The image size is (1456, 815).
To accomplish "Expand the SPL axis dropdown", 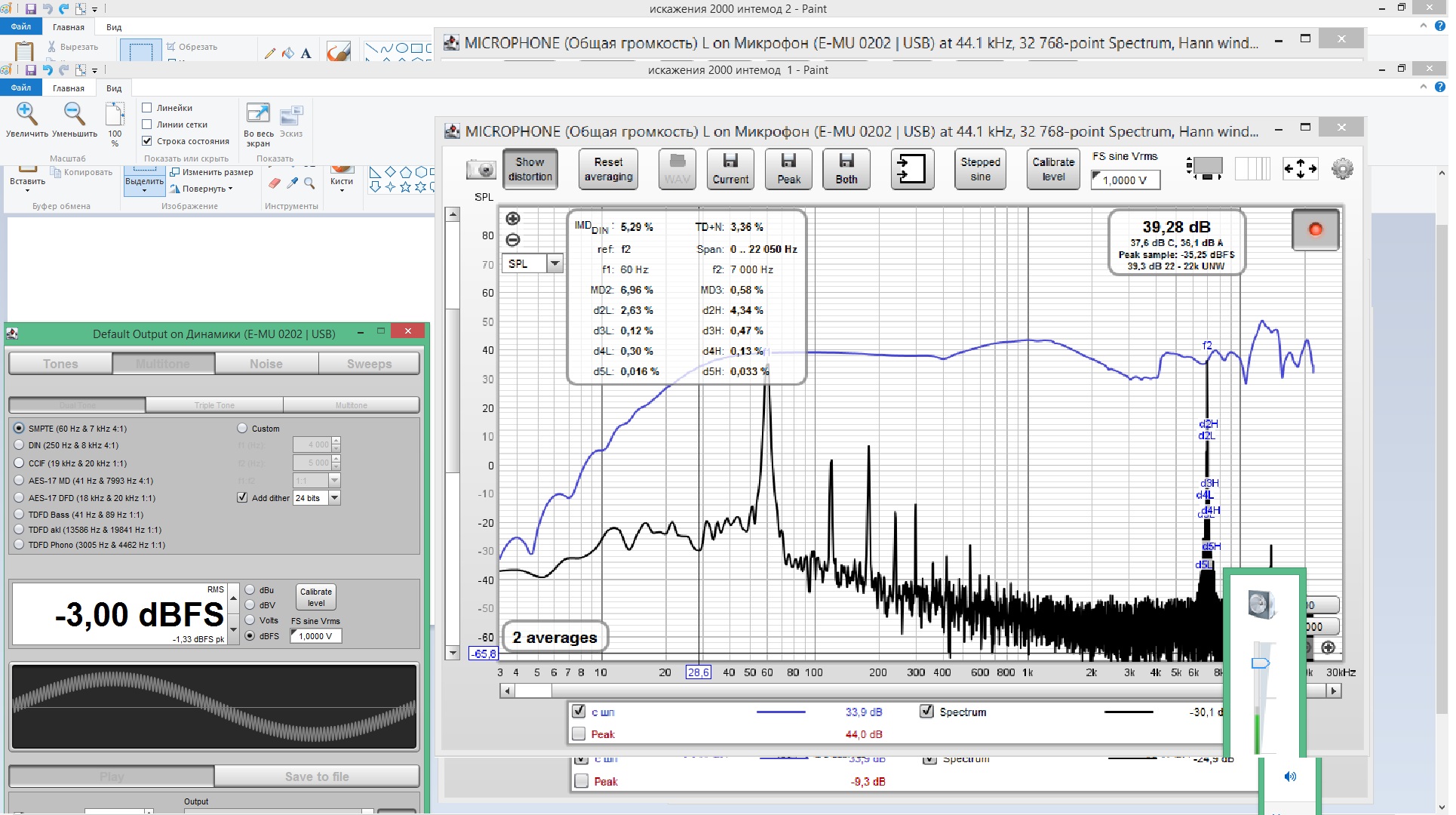I will pyautogui.click(x=555, y=263).
